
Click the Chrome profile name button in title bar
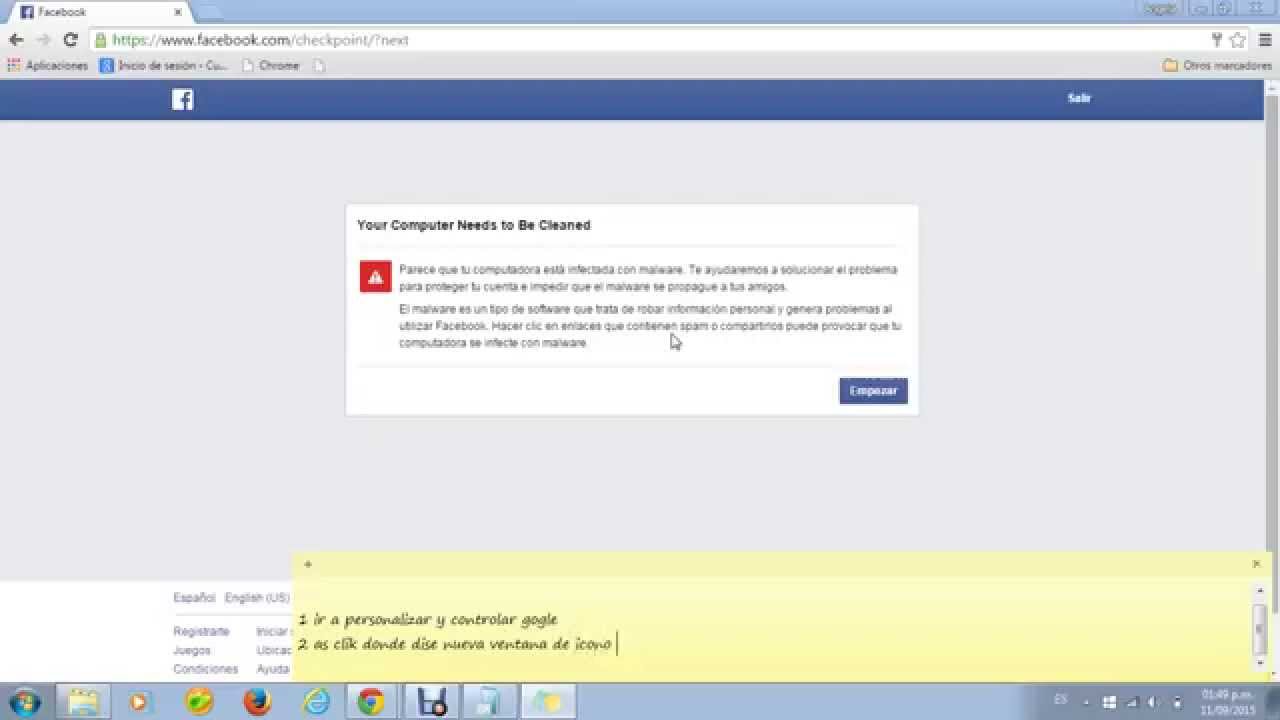1160,8
